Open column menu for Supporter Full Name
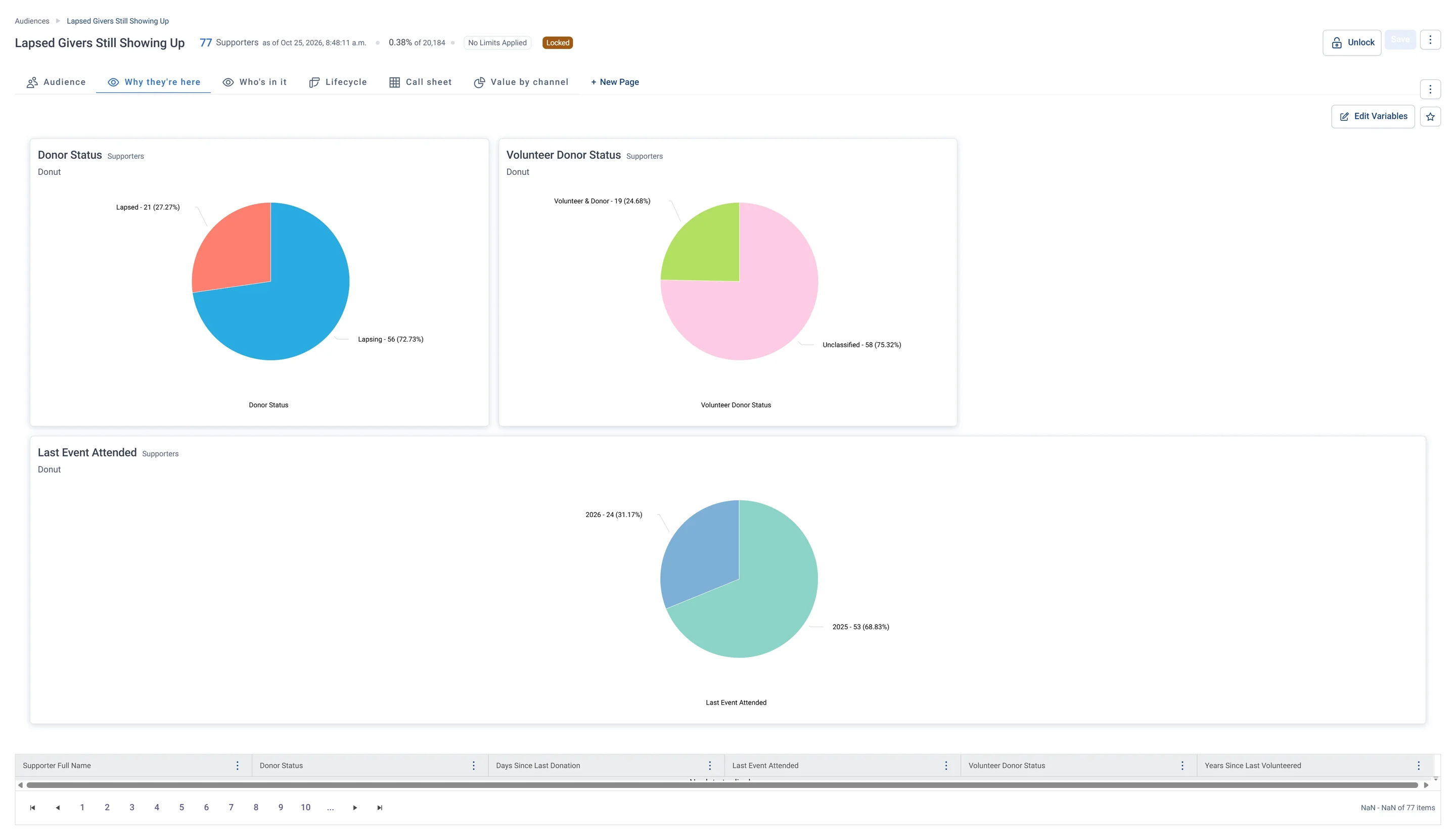 tap(237, 765)
